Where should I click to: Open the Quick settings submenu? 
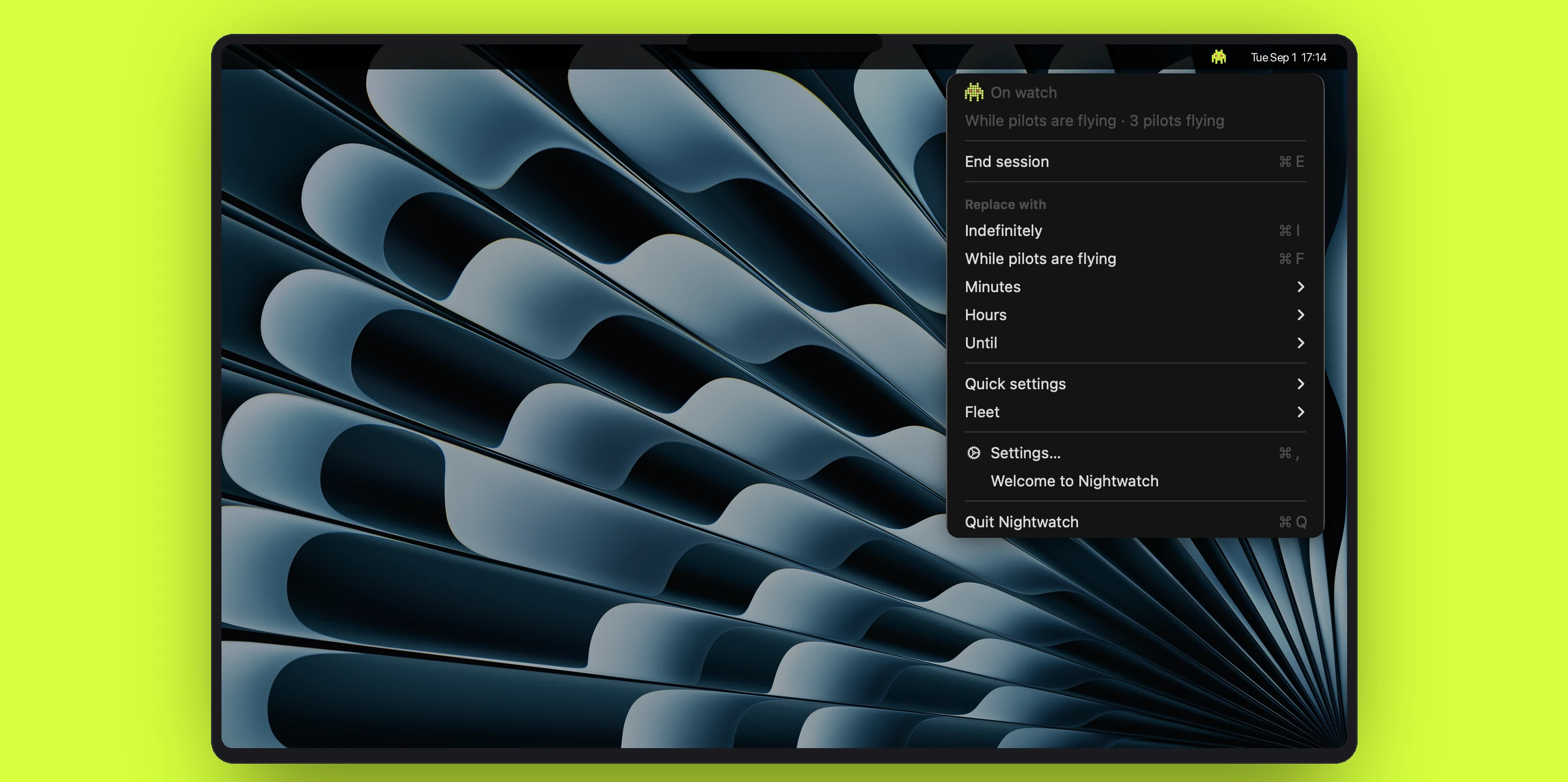[x=1135, y=384]
